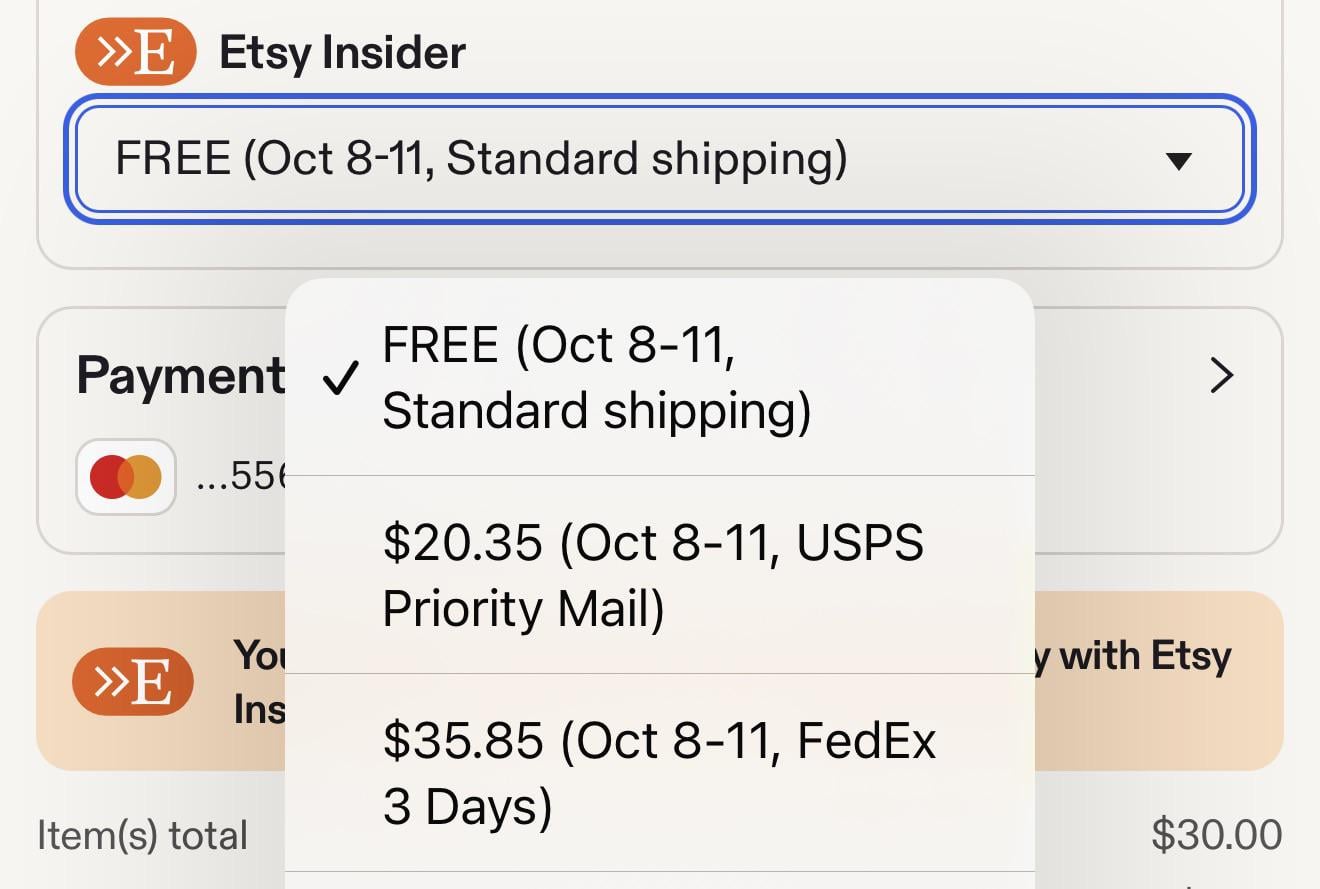1320x889 pixels.
Task: Choose the $35.85 FedEx 3 Days option
Action: tap(658, 772)
